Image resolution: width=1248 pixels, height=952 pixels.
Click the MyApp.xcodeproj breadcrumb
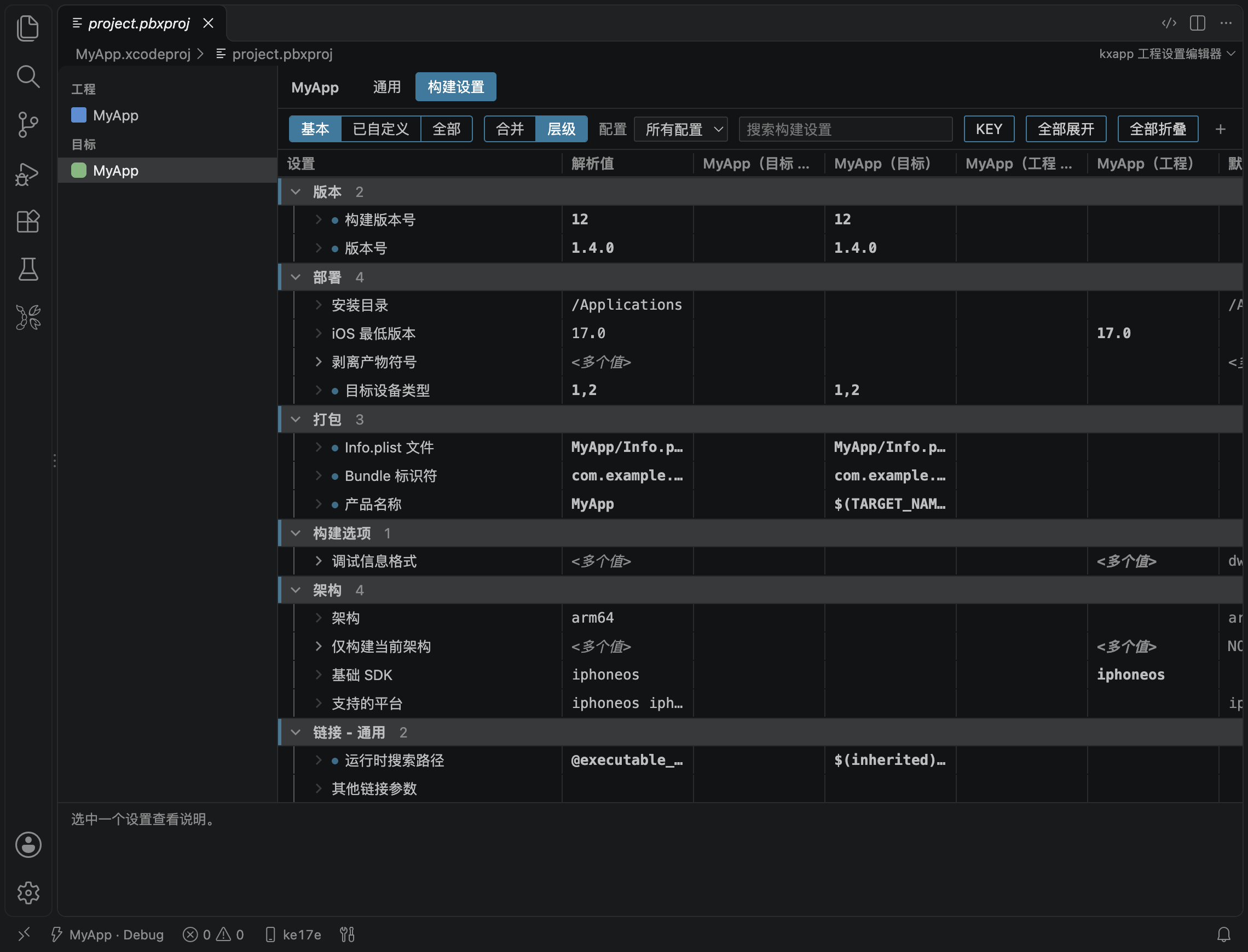[x=133, y=54]
